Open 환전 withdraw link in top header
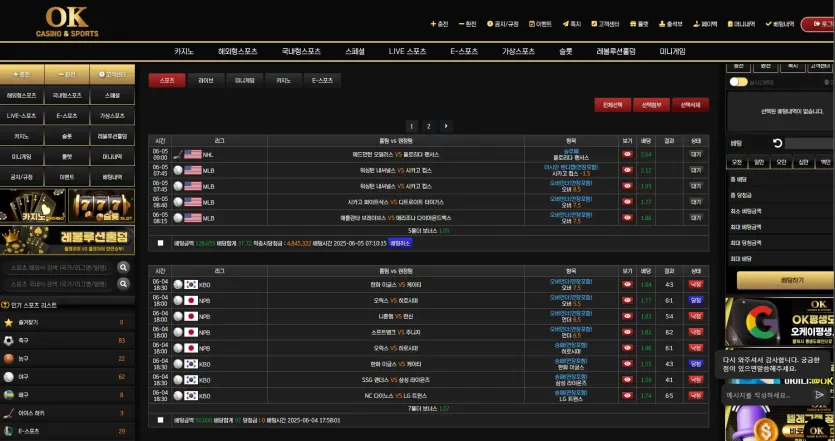The image size is (835, 441). [x=468, y=24]
